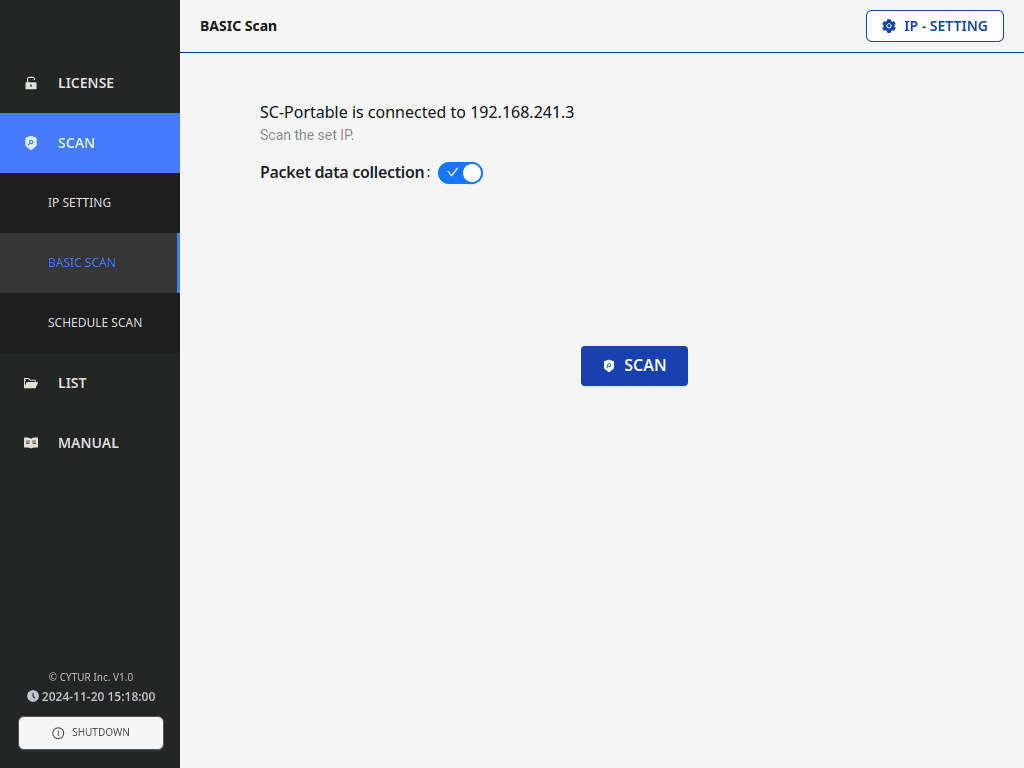Click the gear icon in the IP - SETTING button

pos(889,26)
